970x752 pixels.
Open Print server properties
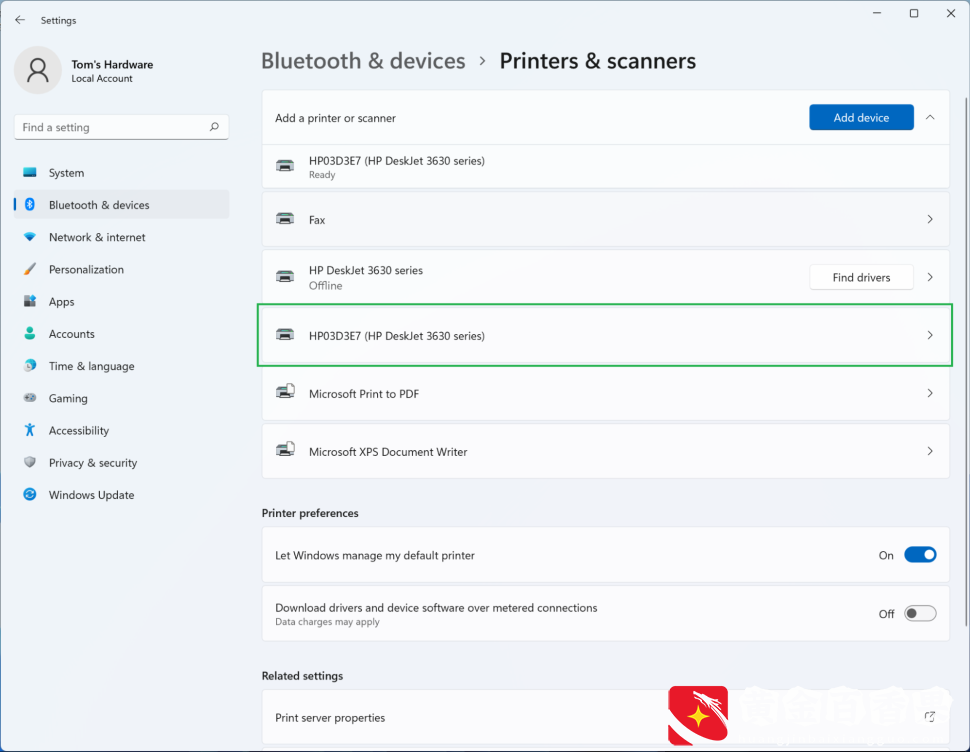[x=605, y=717]
